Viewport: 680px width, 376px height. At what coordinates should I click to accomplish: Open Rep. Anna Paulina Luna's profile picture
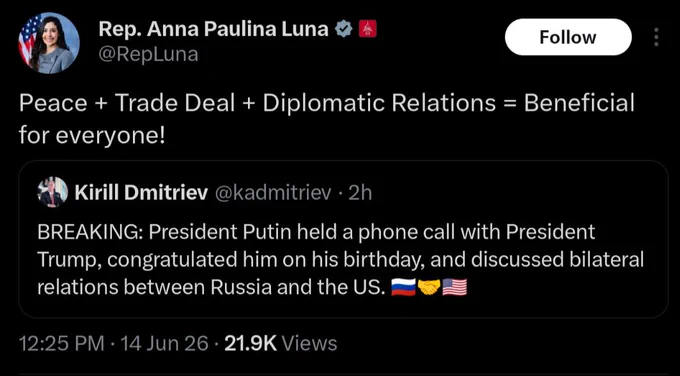(x=49, y=43)
